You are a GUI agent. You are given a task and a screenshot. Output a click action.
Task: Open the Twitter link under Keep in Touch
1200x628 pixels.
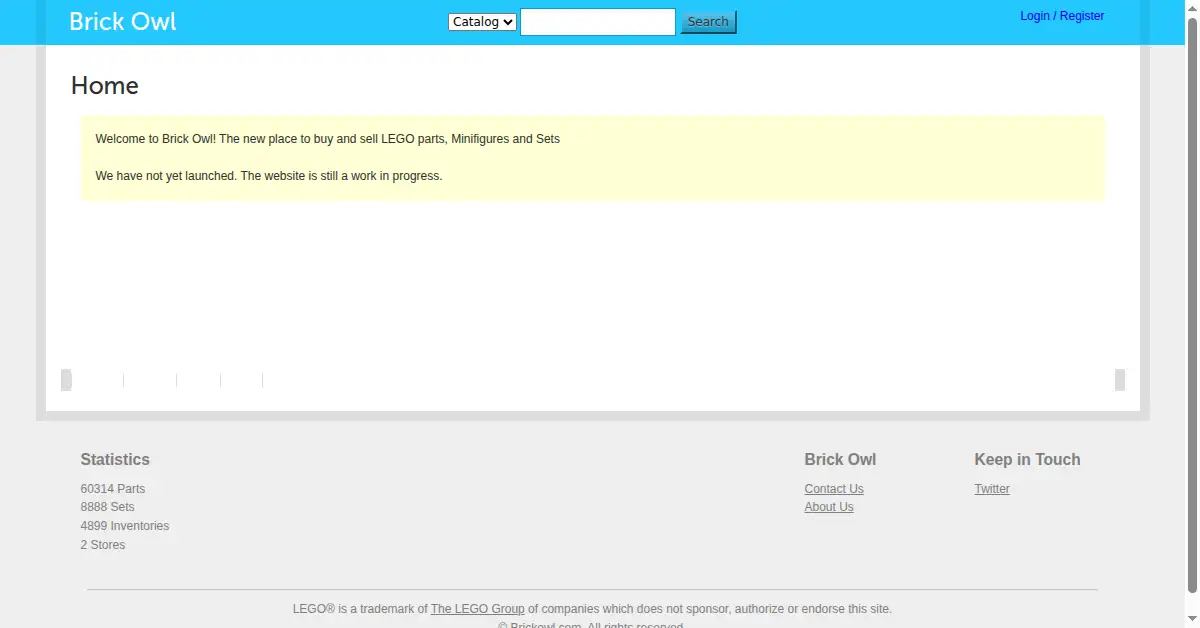click(992, 489)
